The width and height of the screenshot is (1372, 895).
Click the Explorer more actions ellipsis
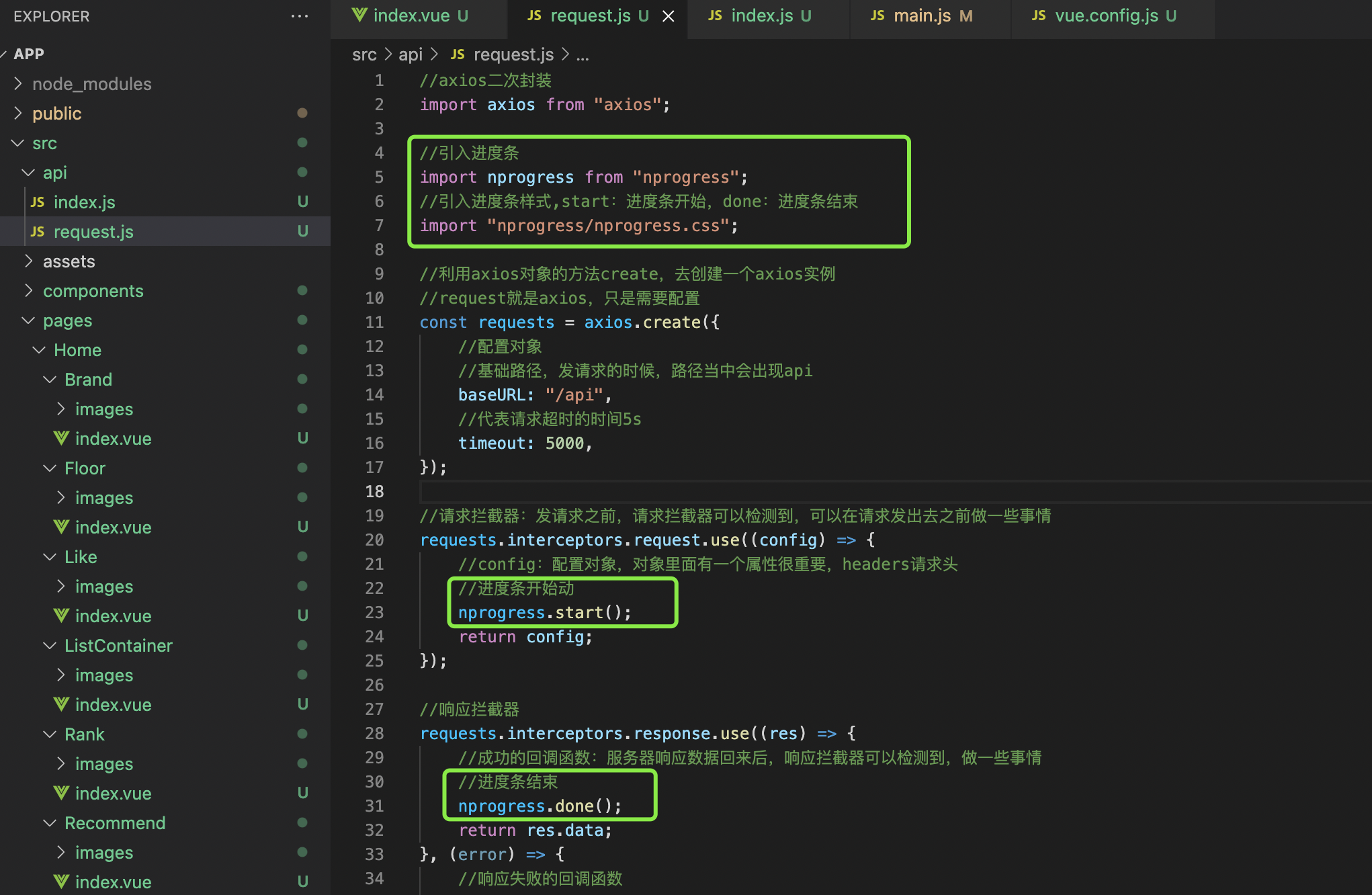[300, 16]
